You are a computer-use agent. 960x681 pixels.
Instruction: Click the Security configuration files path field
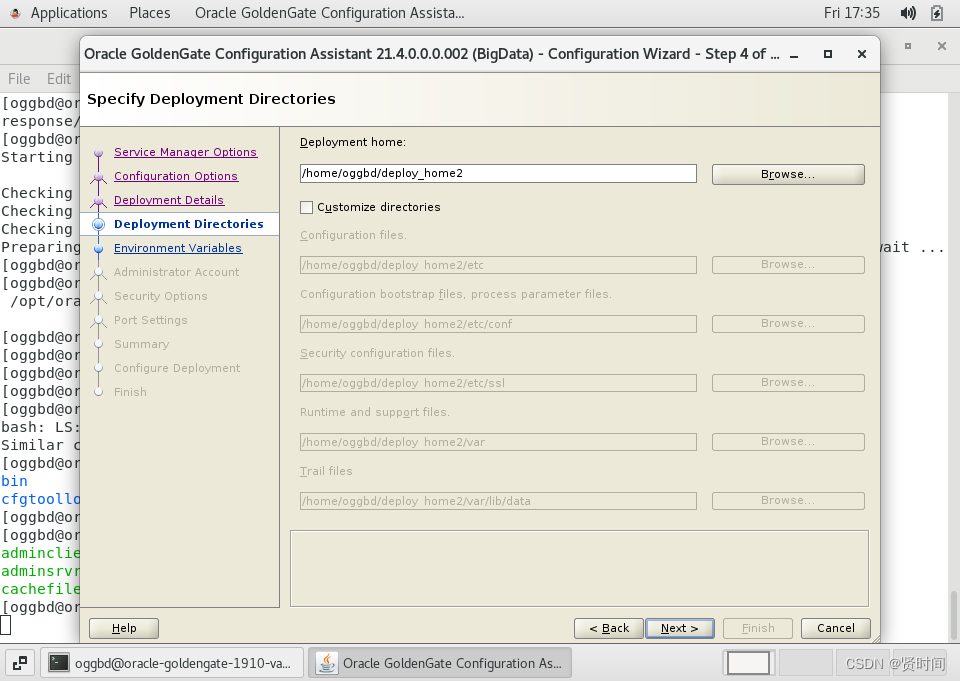tap(498, 383)
